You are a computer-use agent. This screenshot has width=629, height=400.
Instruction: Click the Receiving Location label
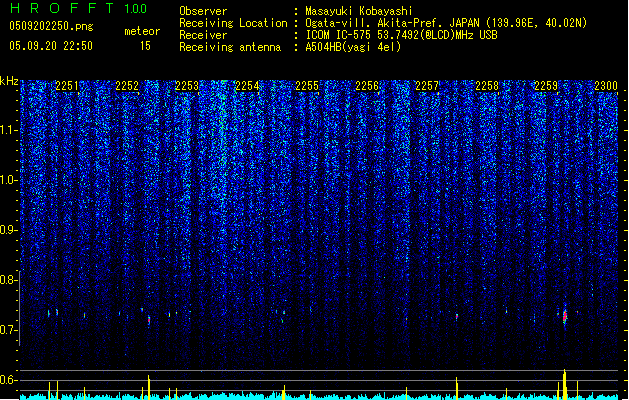pyautogui.click(x=233, y=23)
